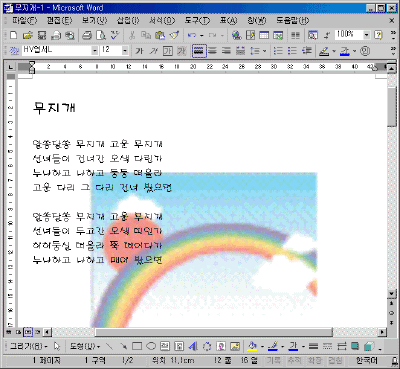Open the HV font name dropdown

(x=95, y=51)
